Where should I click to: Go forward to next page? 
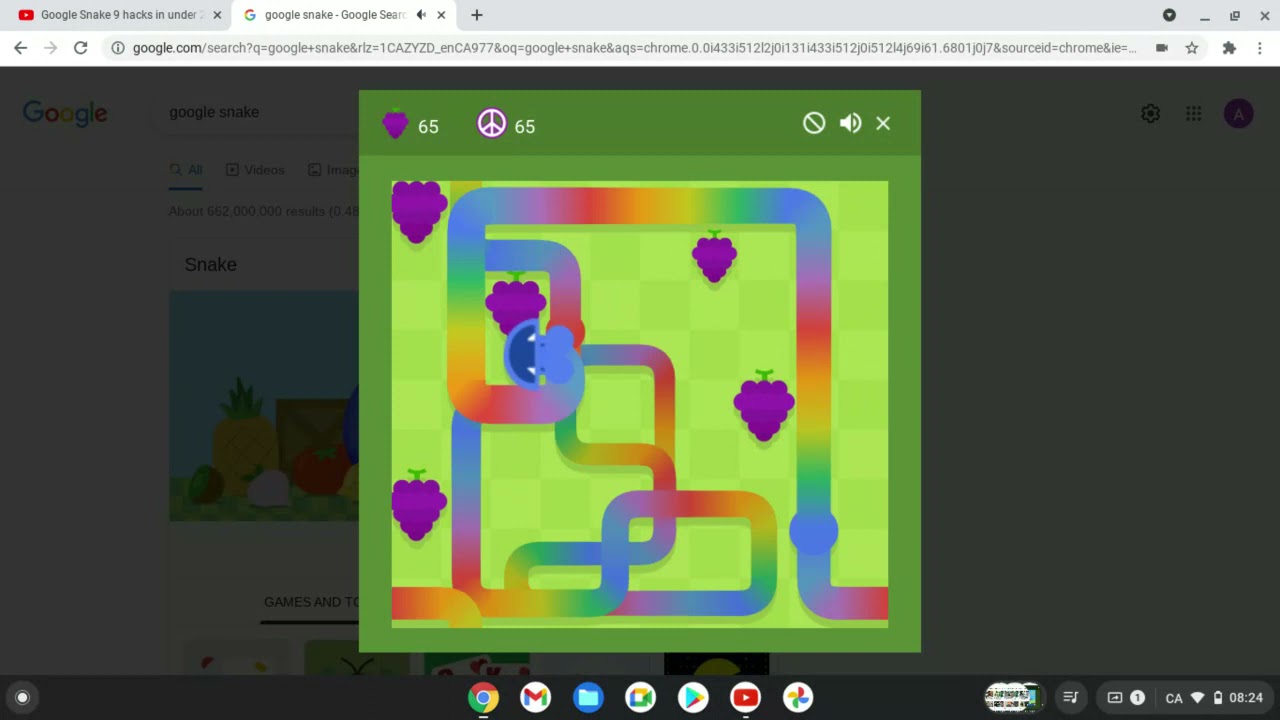coord(51,47)
